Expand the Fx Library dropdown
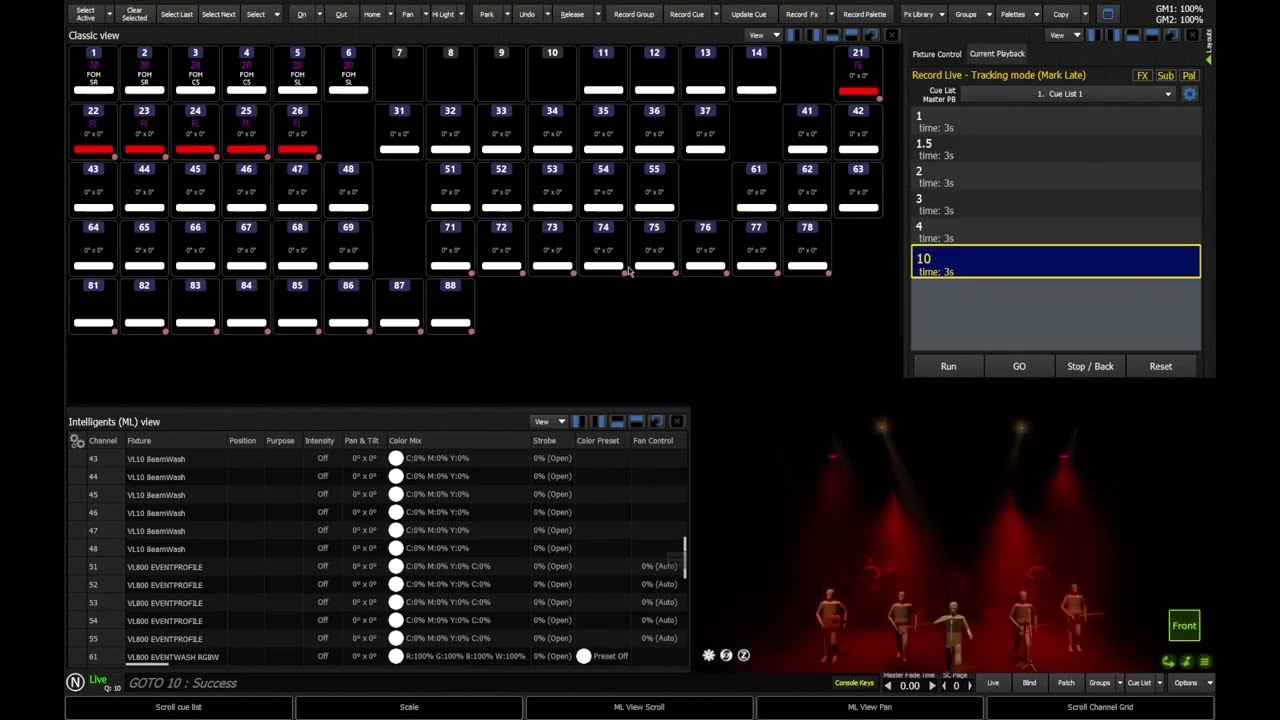Screen dimensions: 1280x720 click(x=940, y=14)
